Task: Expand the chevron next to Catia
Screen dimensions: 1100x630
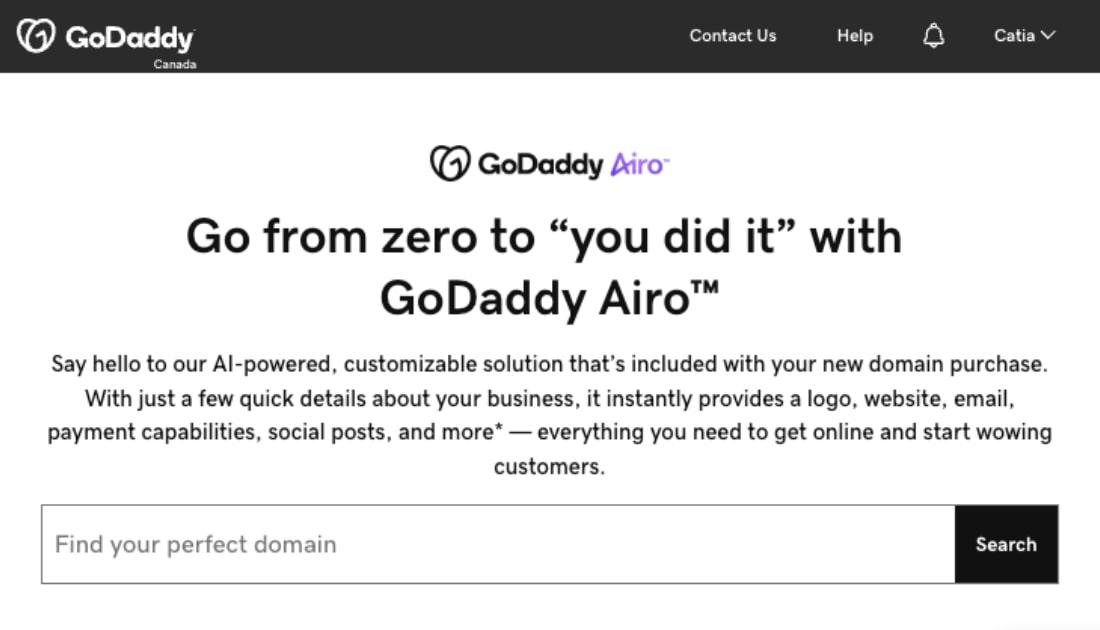Action: coord(1048,35)
